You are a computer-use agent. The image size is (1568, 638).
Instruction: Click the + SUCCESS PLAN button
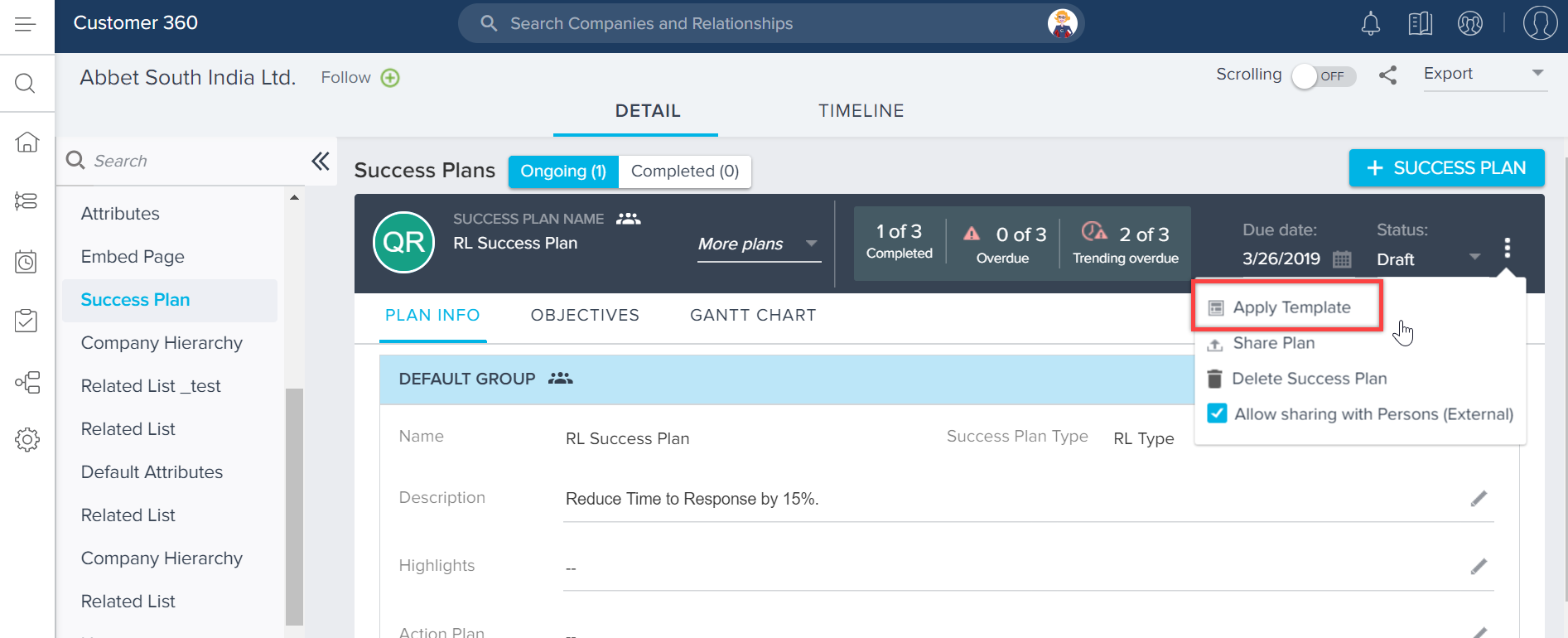pyautogui.click(x=1446, y=168)
